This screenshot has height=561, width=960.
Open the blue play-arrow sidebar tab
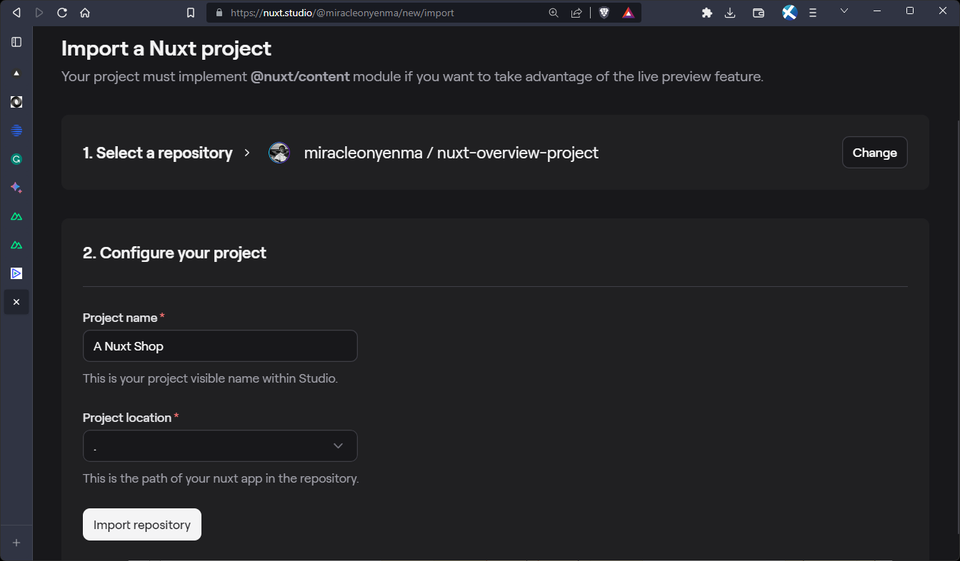click(17, 273)
